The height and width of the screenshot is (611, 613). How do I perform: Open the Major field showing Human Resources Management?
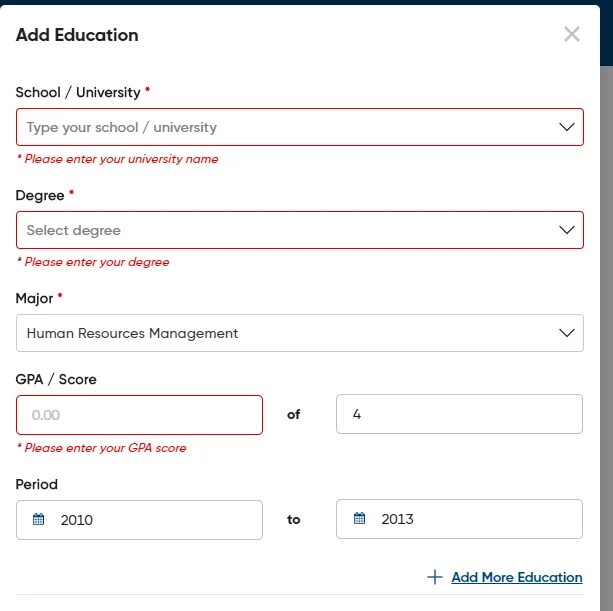(280, 333)
